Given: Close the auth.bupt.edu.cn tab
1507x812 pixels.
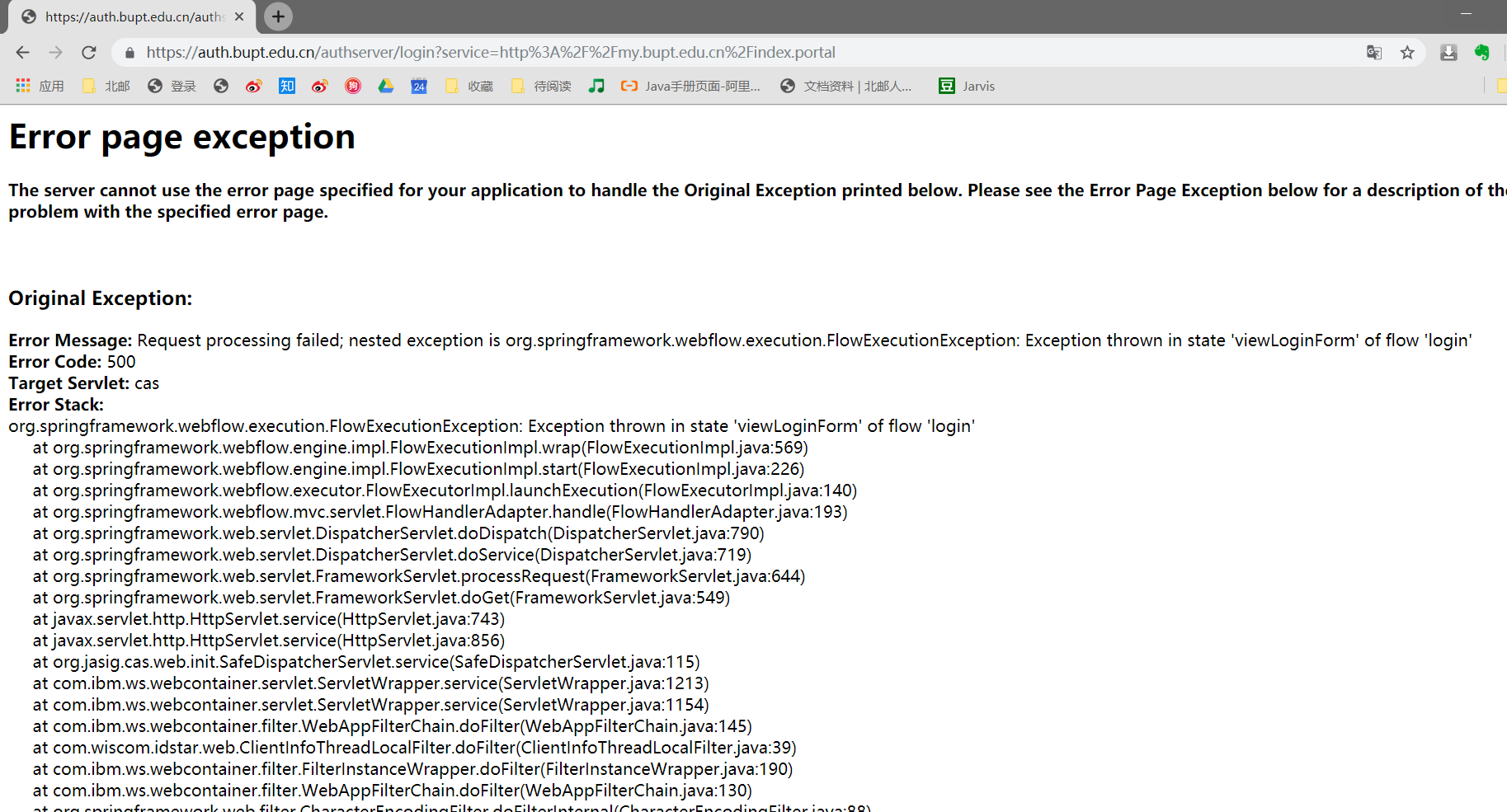Looking at the screenshot, I should coord(239,16).
